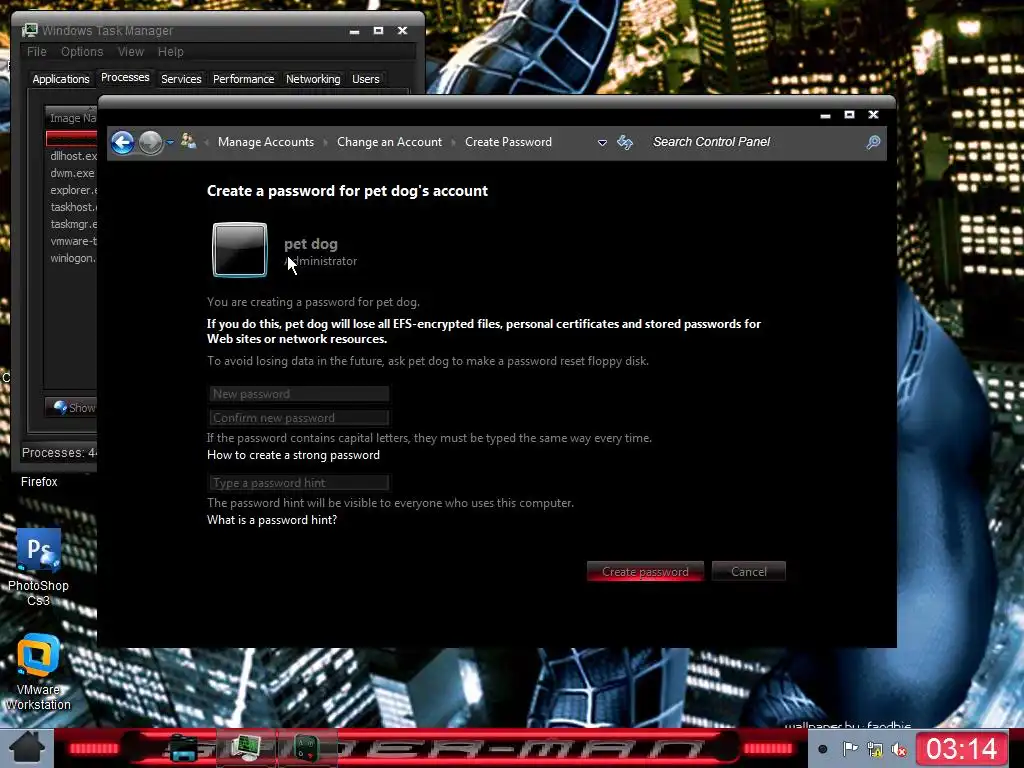Maximize the Create Password window
Screen dimensions: 1024x768
click(x=849, y=114)
